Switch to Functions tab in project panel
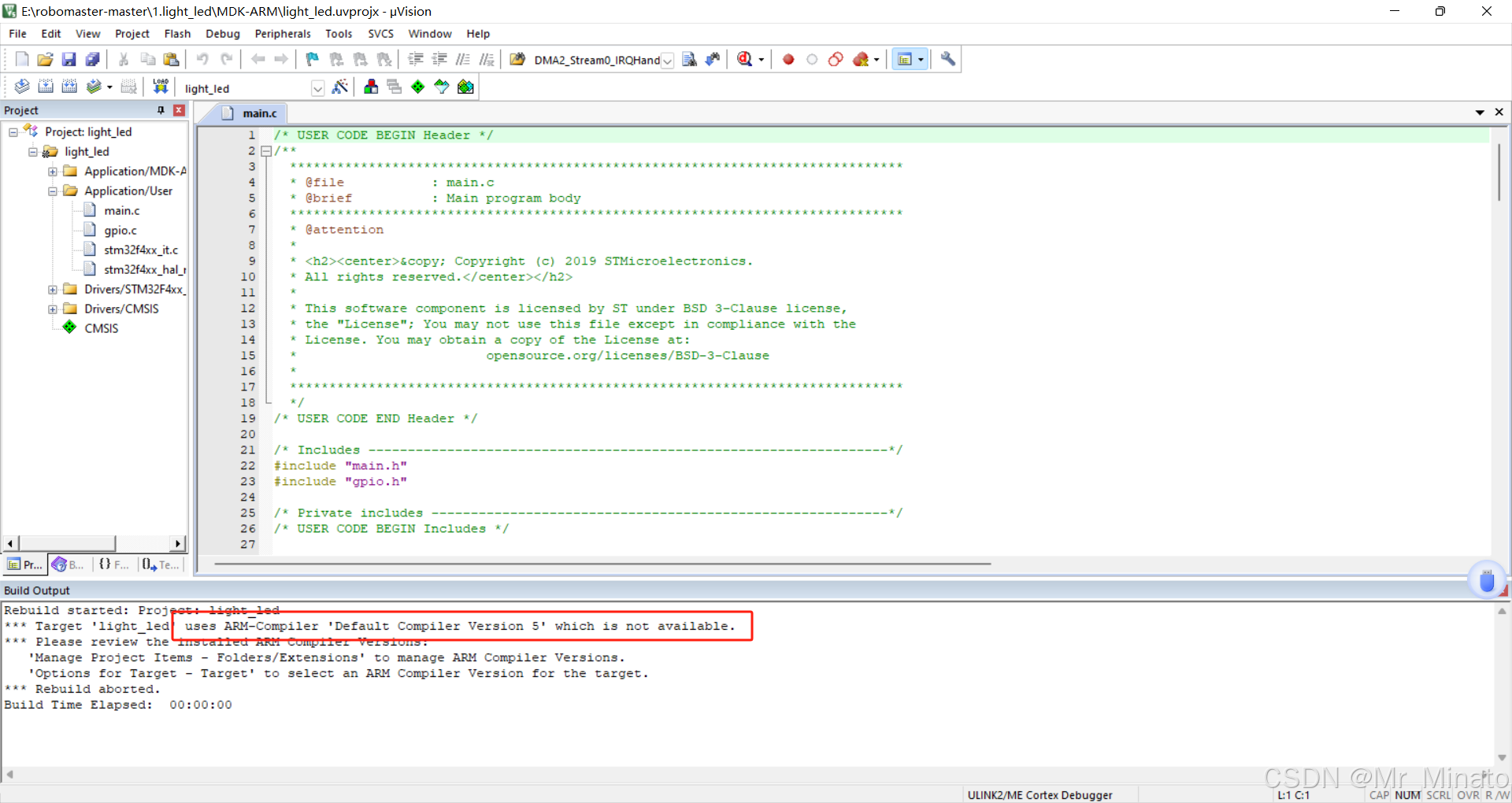Viewport: 1512px width, 803px height. tap(115, 564)
